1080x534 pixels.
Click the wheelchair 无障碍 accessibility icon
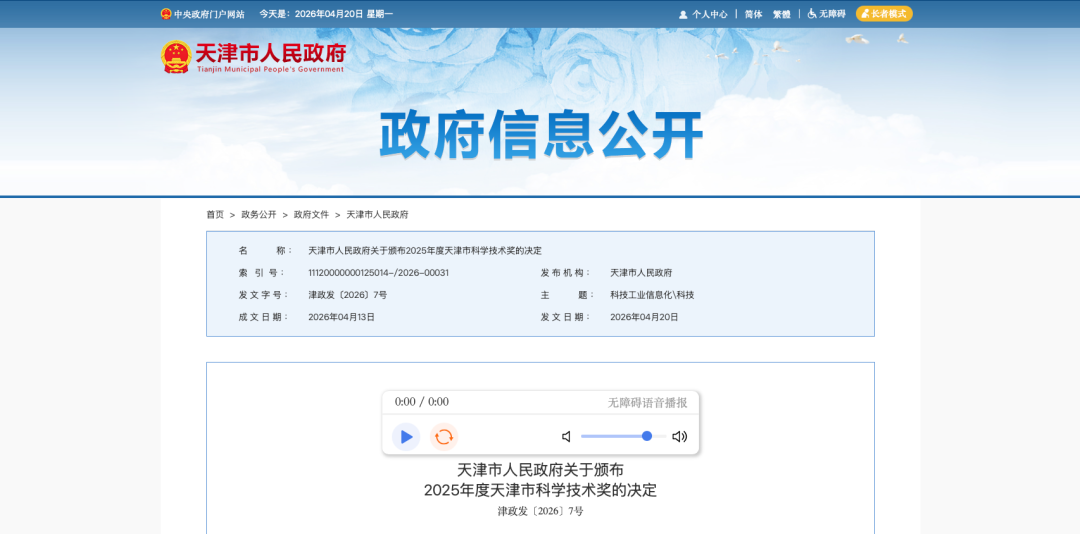(812, 14)
